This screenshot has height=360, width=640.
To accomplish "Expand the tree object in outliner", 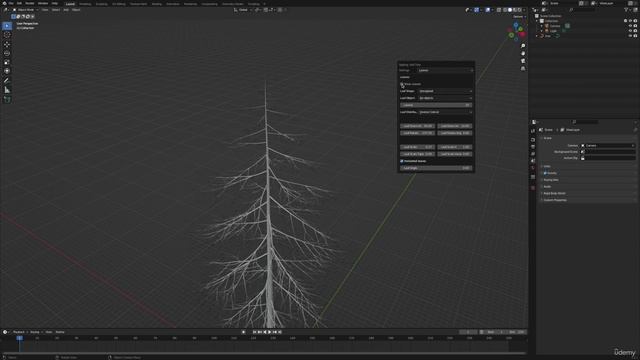I will point(538,36).
